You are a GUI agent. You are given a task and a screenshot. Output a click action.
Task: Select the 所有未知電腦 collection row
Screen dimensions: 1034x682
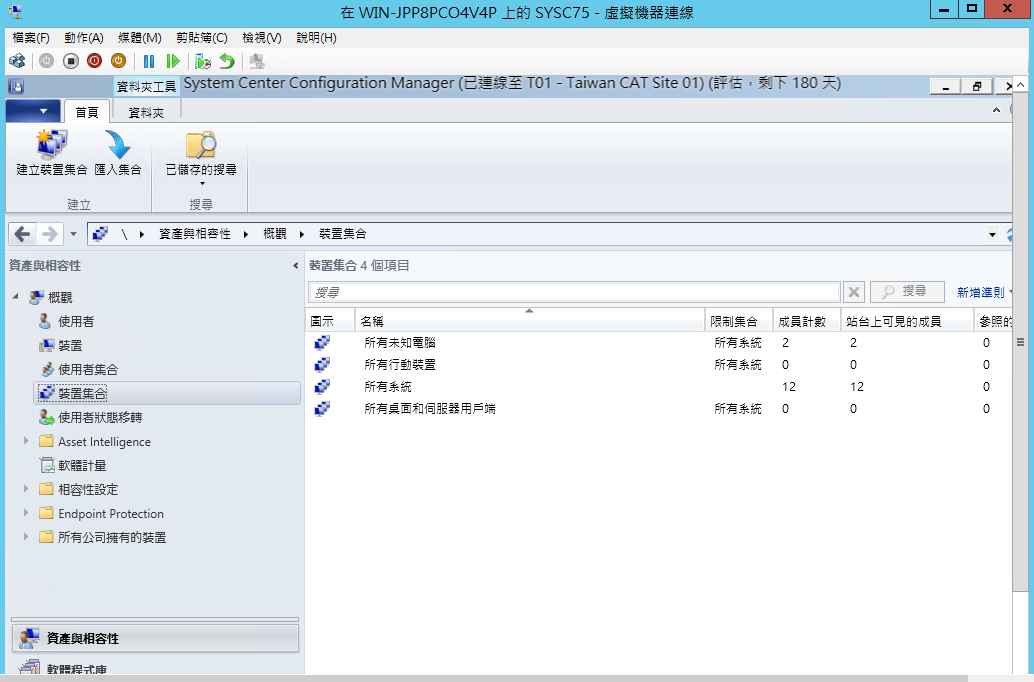(658, 342)
